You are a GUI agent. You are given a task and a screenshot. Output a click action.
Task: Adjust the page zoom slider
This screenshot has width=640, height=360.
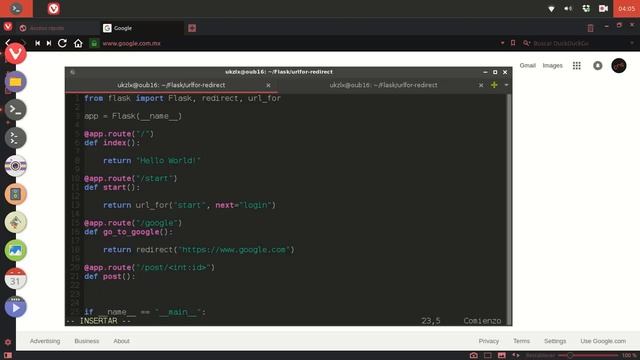[588, 356]
